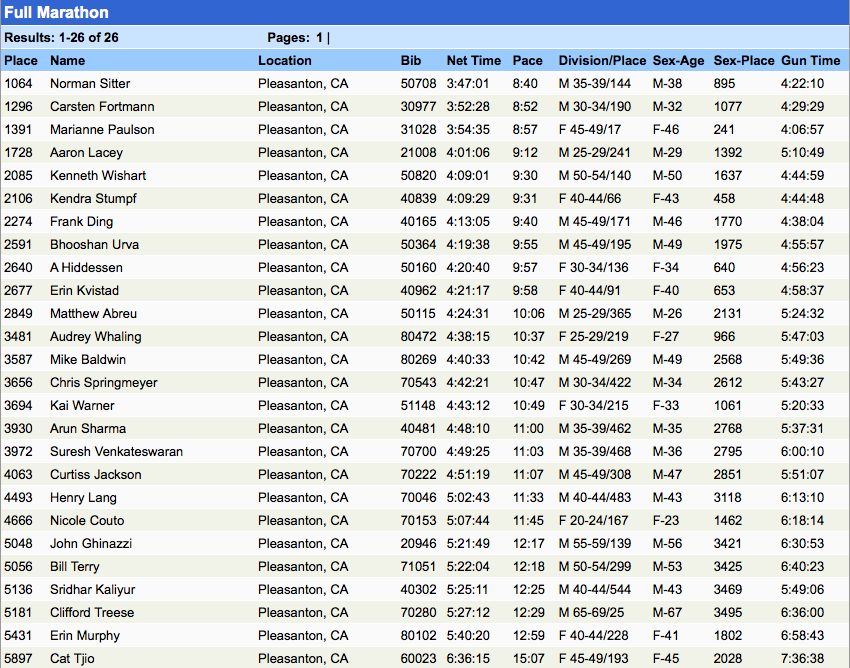This screenshot has width=850, height=668.
Task: Select page 1 in Pages list
Action: (319, 37)
